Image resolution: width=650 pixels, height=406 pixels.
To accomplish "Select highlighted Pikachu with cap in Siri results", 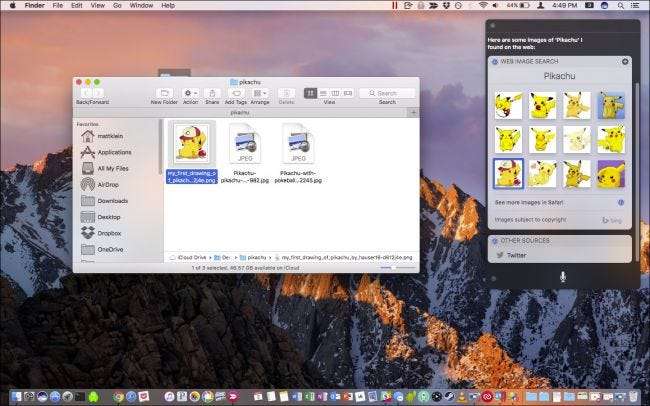I will point(508,173).
